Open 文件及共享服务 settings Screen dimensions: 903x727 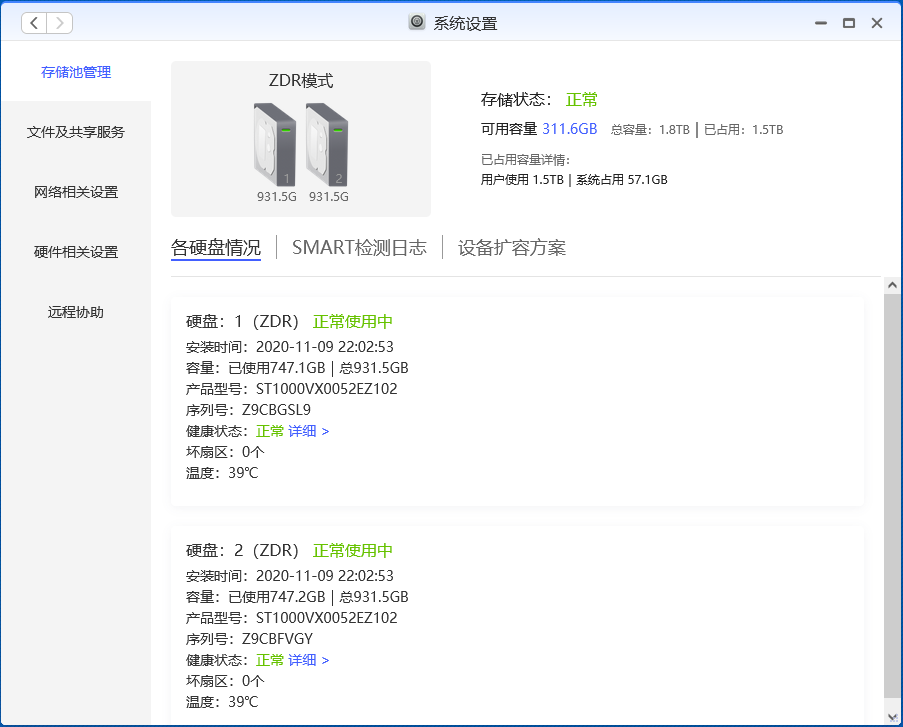(x=76, y=132)
